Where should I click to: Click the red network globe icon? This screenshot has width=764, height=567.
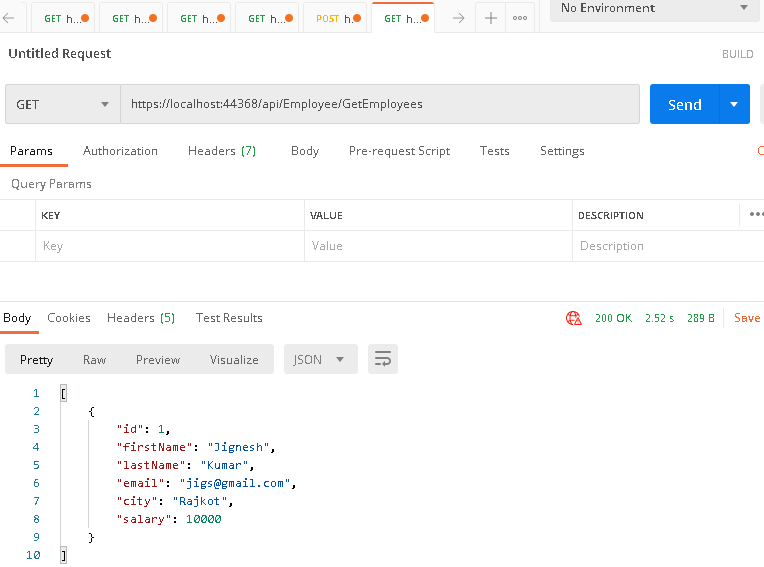574,318
